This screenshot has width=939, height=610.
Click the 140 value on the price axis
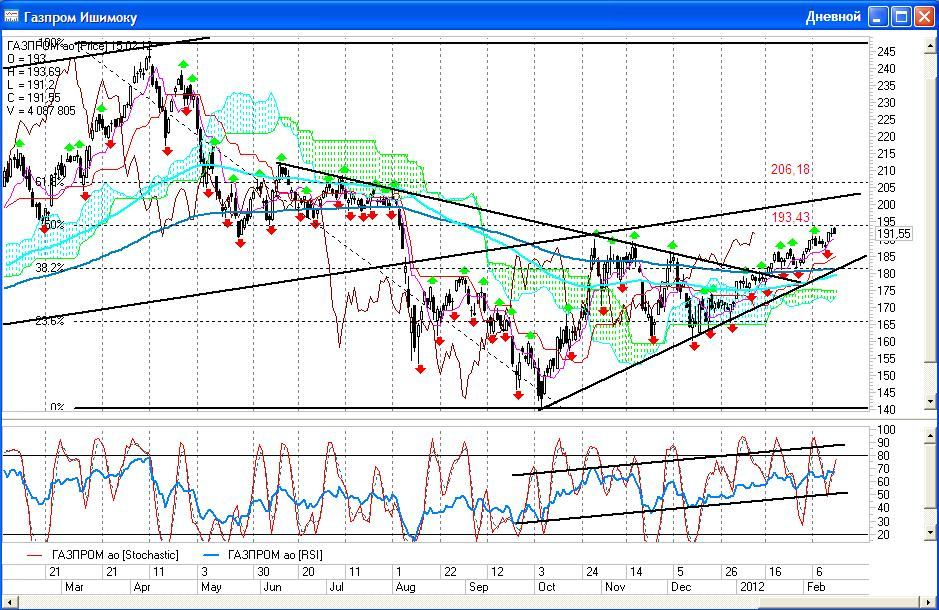[x=886, y=410]
